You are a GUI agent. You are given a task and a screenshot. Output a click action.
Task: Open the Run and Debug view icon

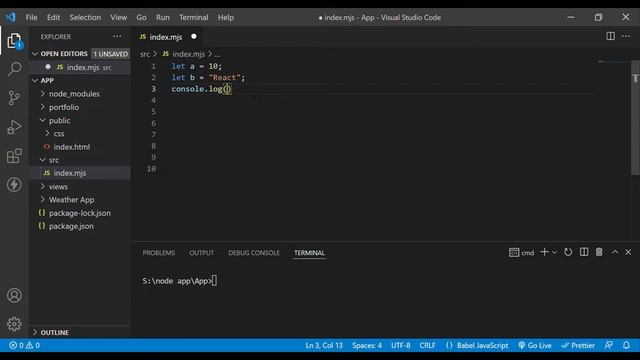(14, 127)
